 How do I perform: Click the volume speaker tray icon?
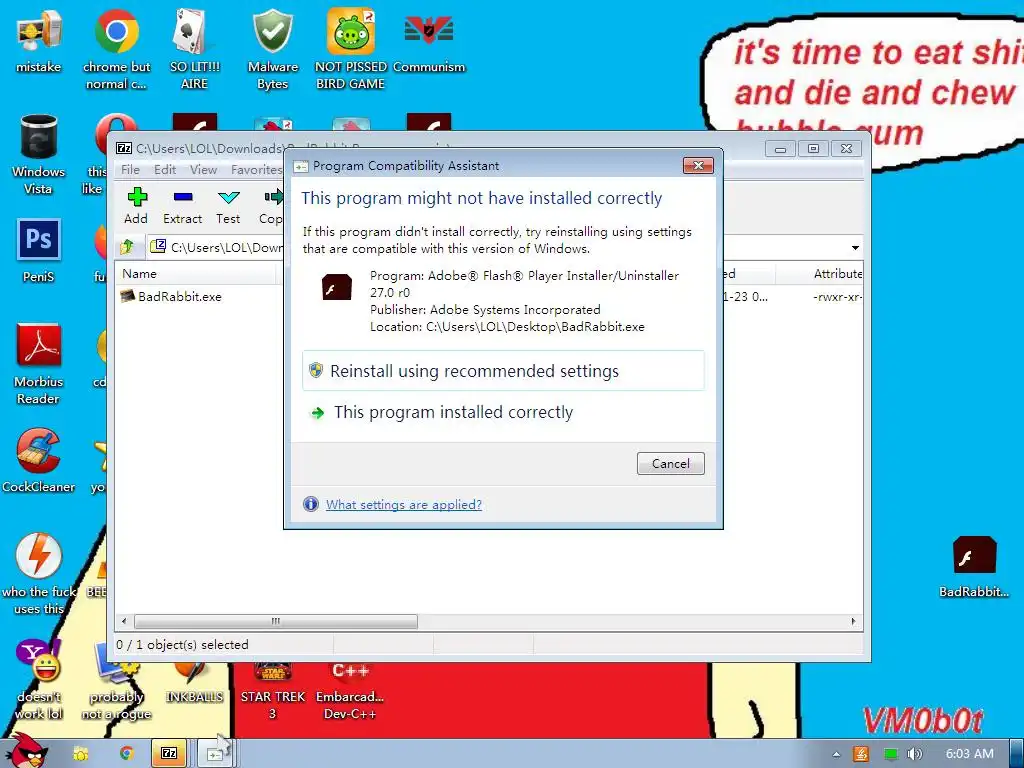(915, 754)
